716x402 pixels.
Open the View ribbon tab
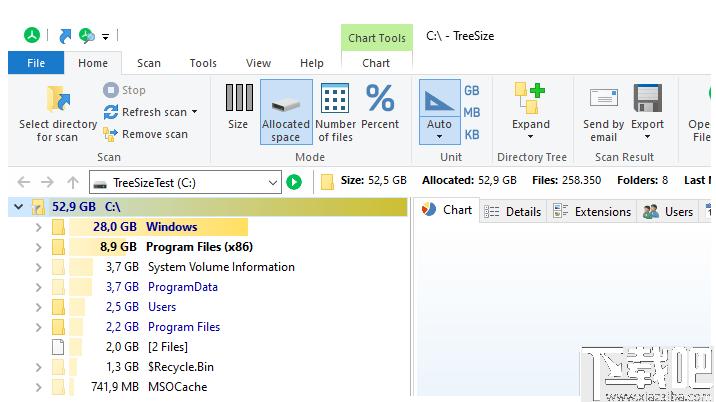tap(258, 63)
